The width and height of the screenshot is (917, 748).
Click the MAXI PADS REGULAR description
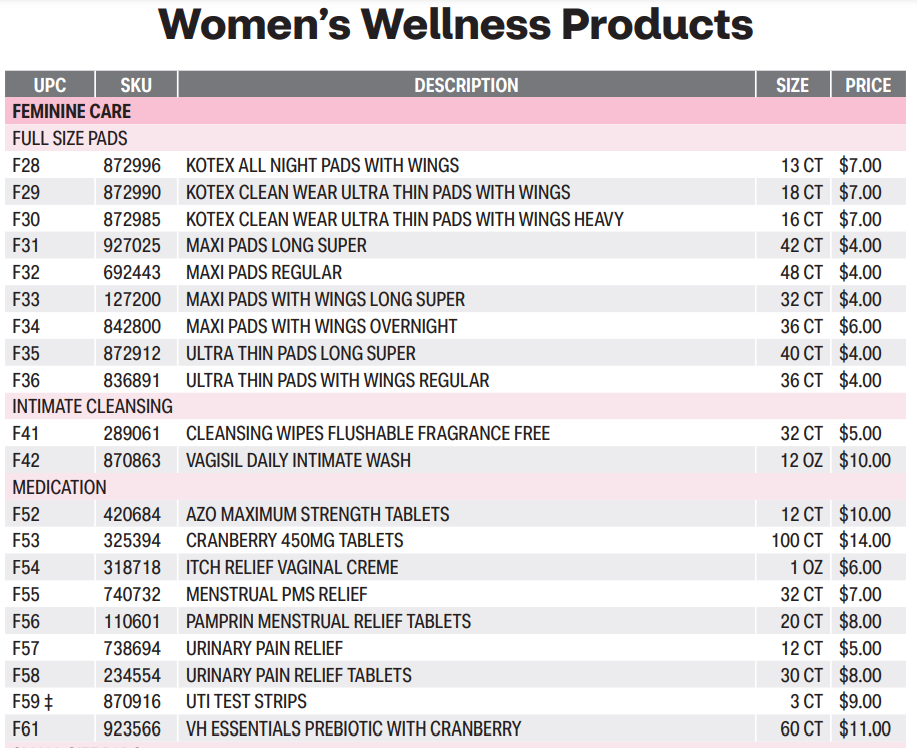tap(264, 272)
